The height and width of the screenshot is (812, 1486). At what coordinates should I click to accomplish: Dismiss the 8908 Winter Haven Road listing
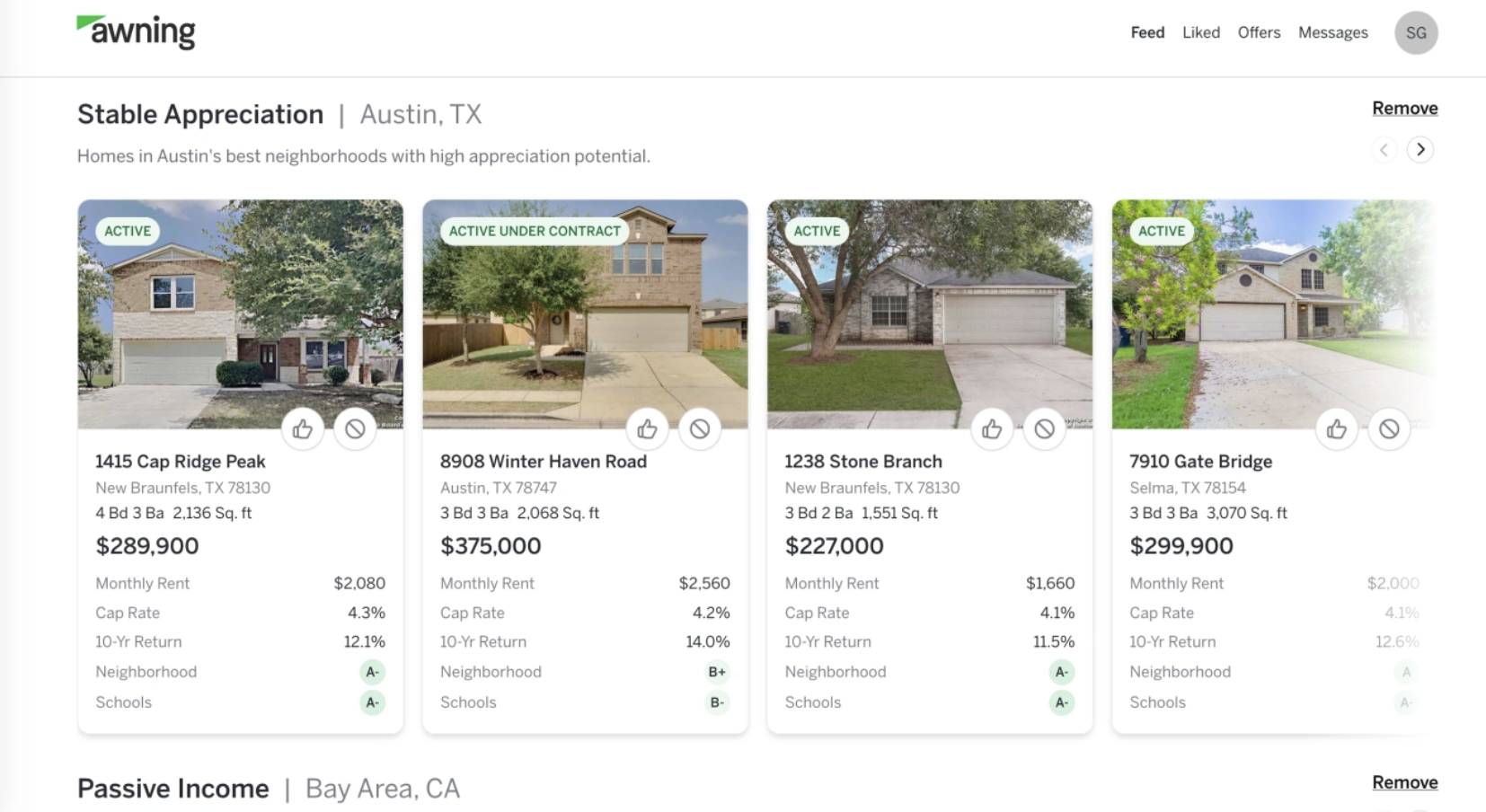[x=700, y=429]
